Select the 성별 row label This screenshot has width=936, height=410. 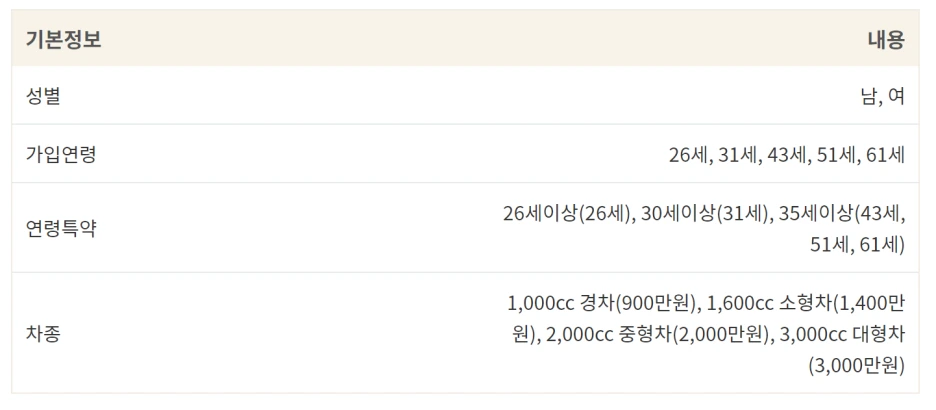(44, 96)
